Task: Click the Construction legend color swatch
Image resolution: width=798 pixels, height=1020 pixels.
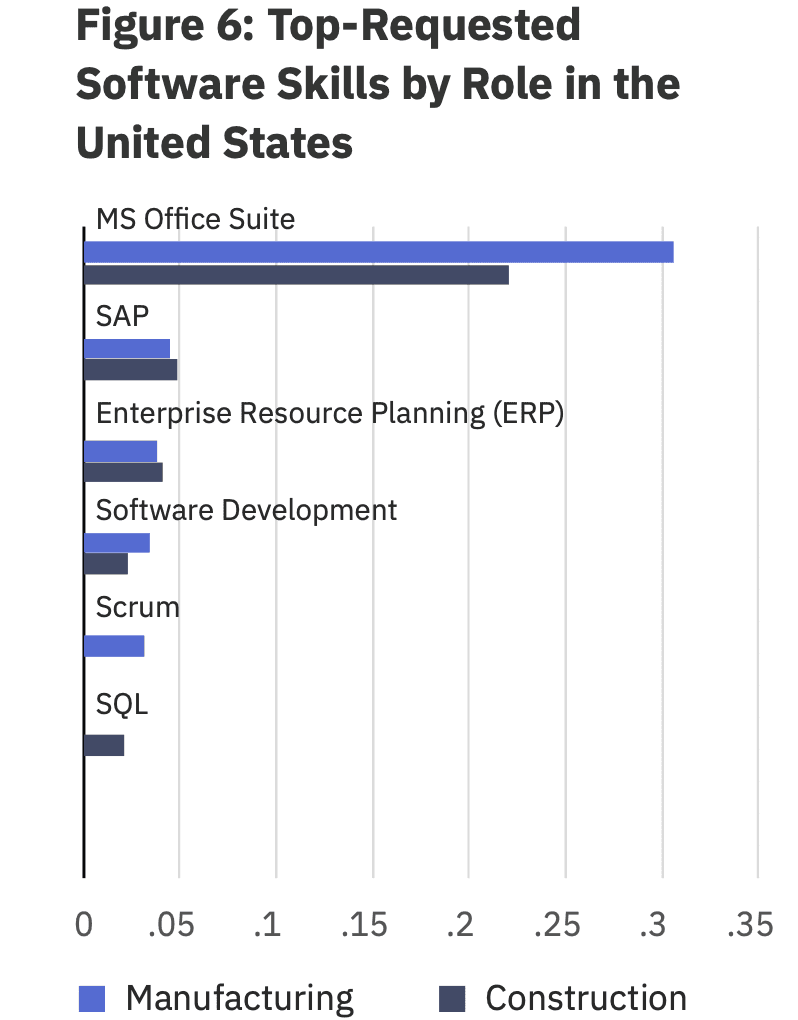Action: pyautogui.click(x=453, y=998)
